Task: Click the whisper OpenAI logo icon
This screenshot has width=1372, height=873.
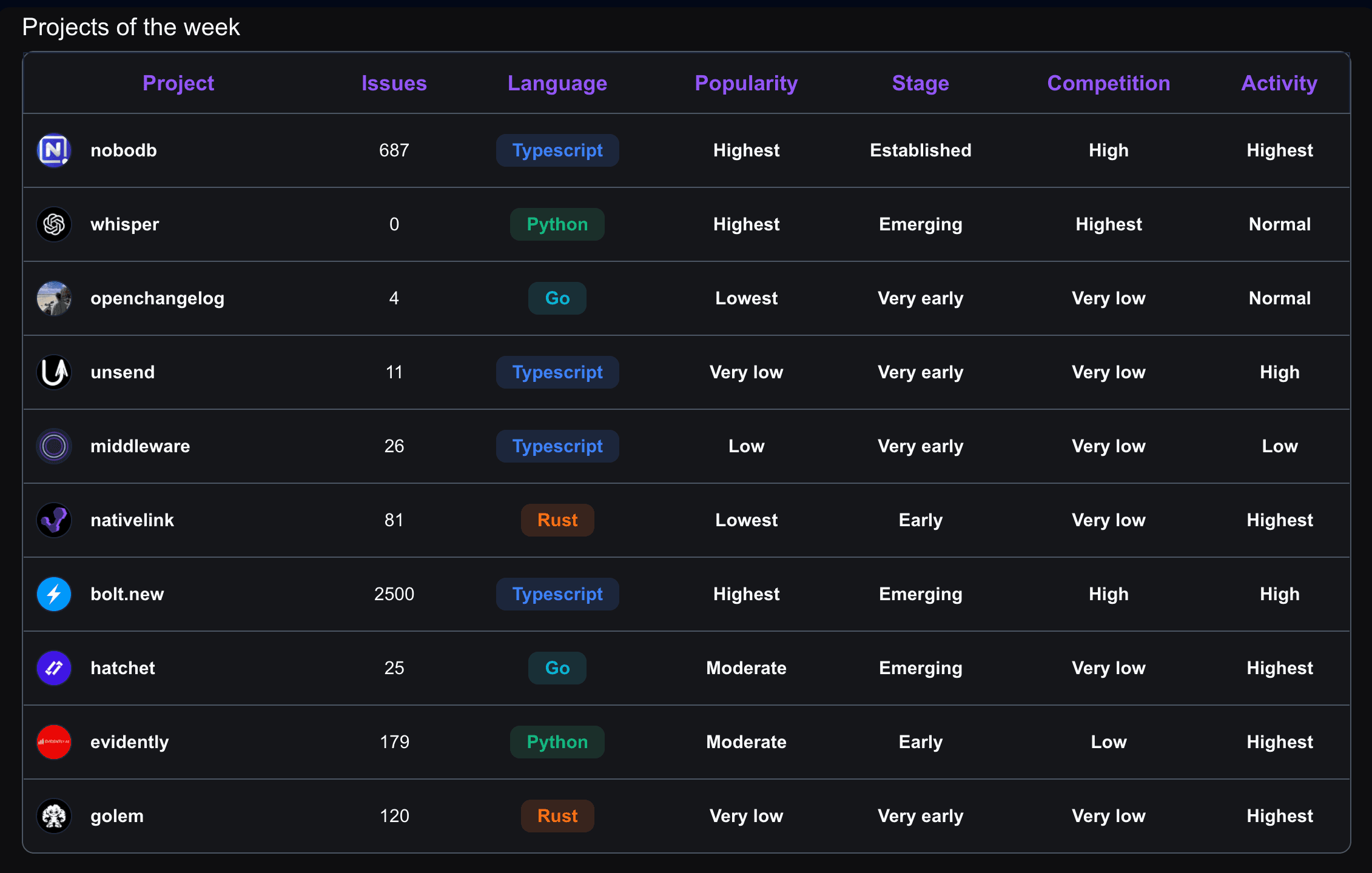Action: (54, 224)
